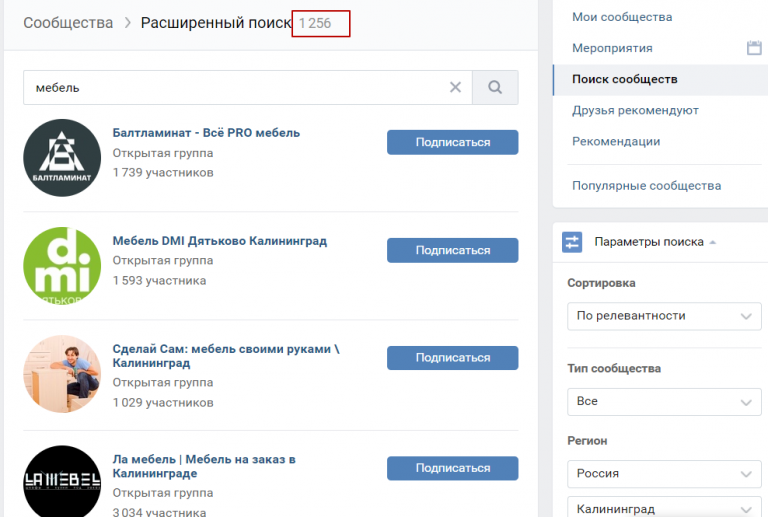Screen dimensions: 768x517
Task: Open Ла мебель group avatar
Action: click(x=62, y=481)
